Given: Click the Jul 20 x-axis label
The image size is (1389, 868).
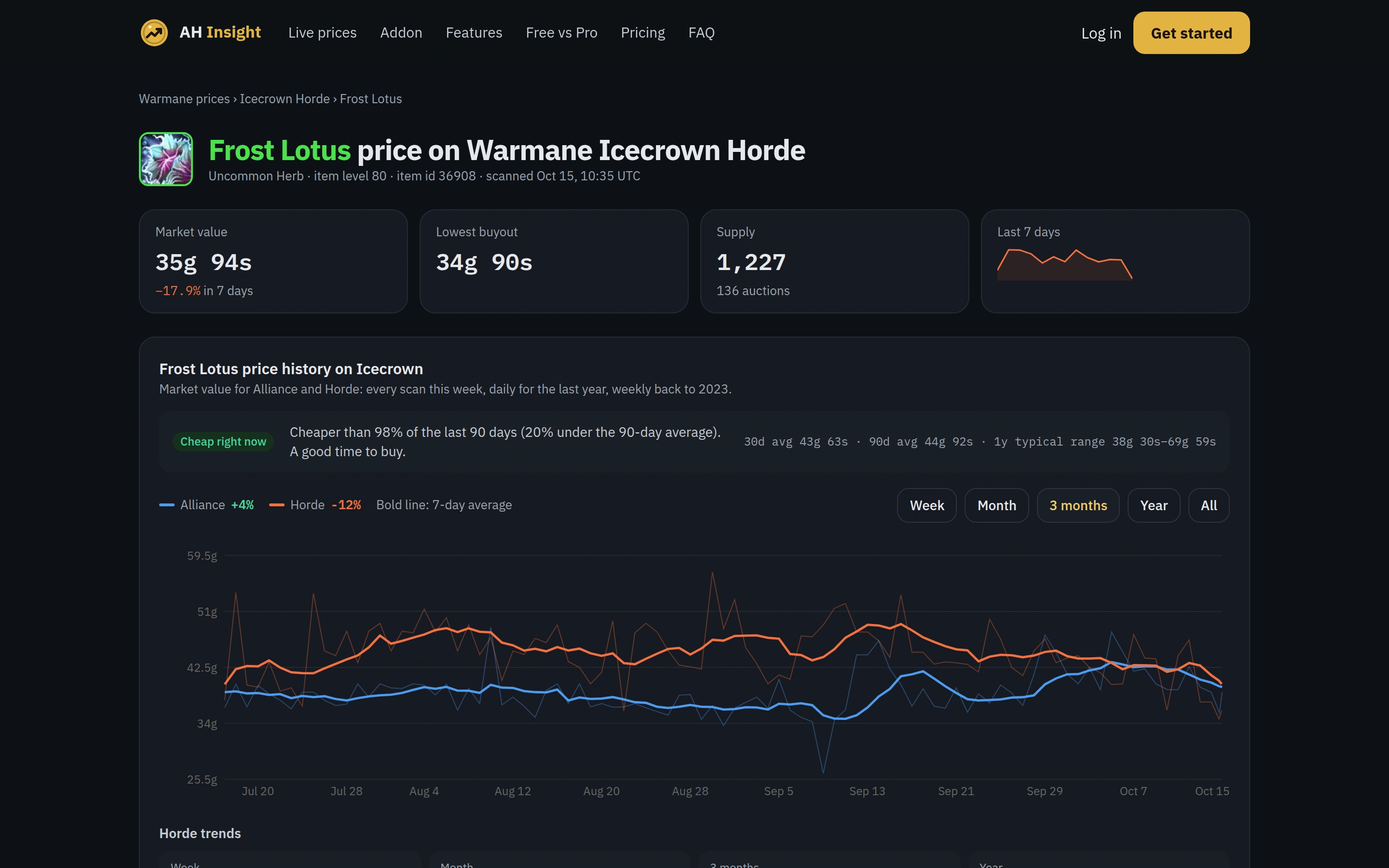Looking at the screenshot, I should tap(258, 791).
